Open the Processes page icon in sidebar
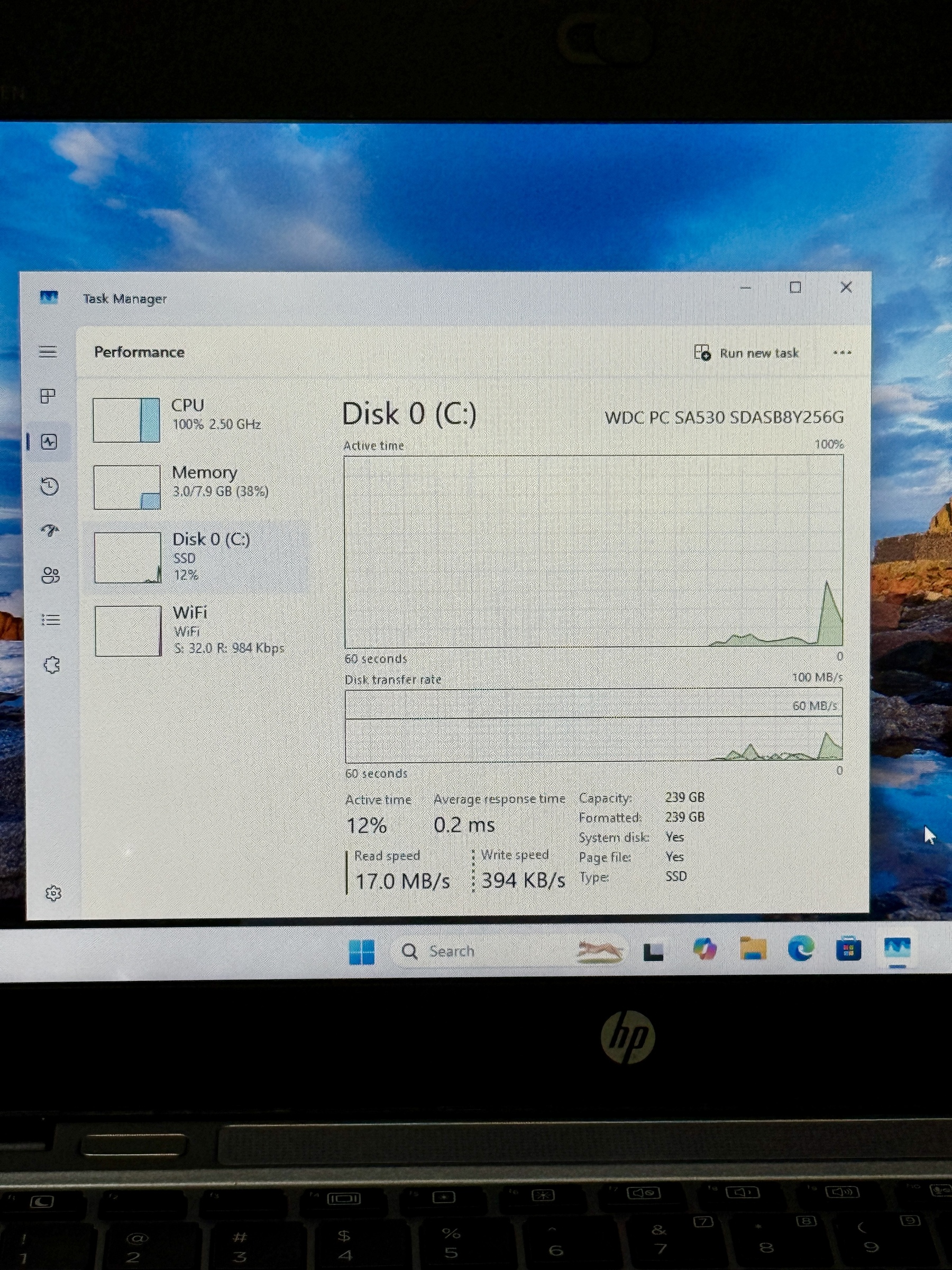Screen dimensions: 952x1270 48,396
